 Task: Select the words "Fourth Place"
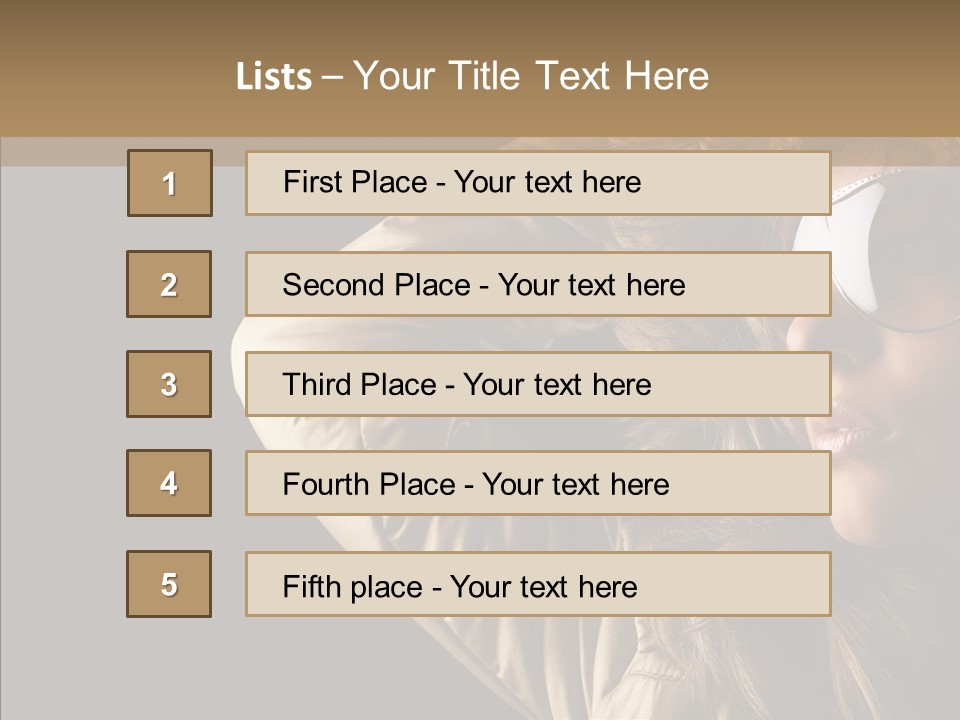tap(368, 485)
